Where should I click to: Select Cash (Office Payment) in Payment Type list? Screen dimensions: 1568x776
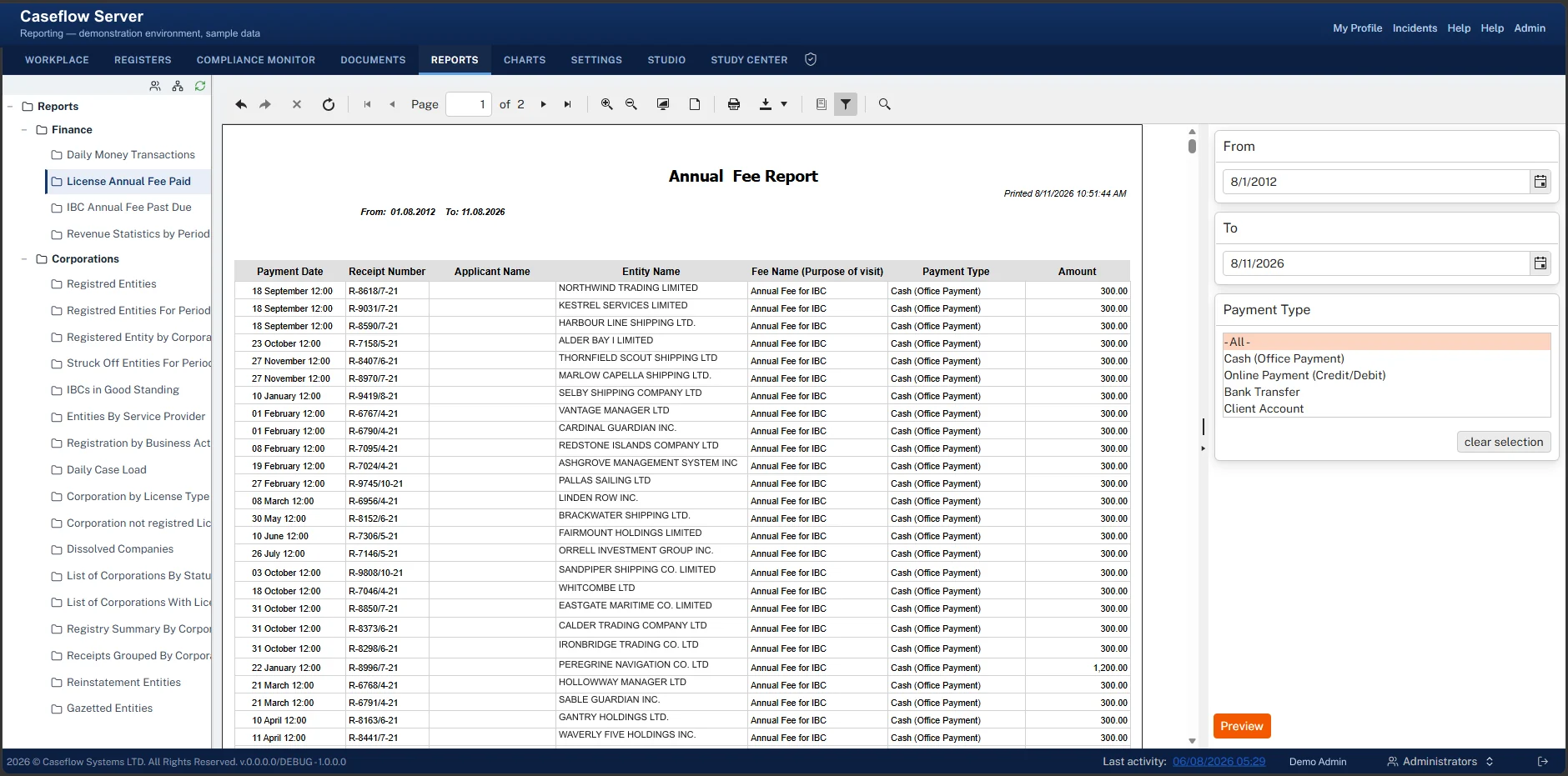[x=1386, y=358]
